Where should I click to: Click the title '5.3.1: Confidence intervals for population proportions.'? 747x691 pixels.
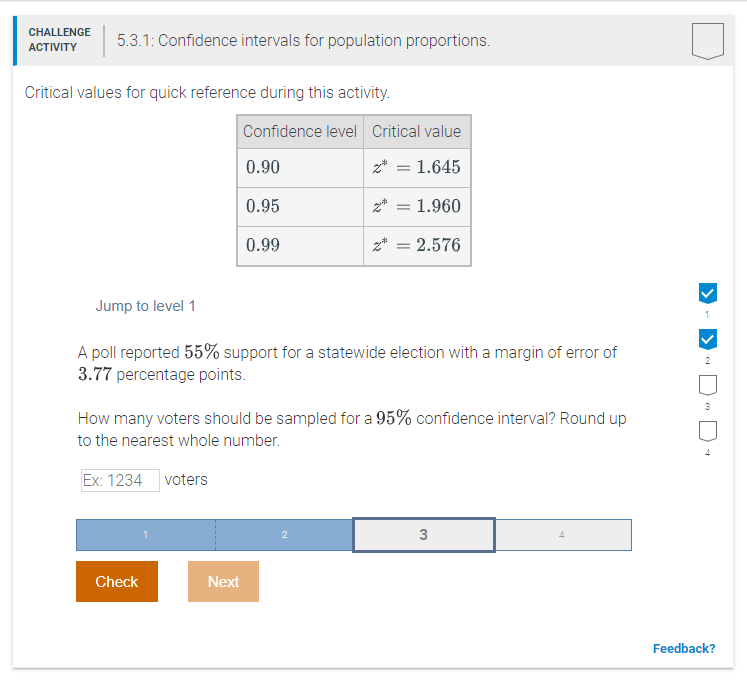303,41
